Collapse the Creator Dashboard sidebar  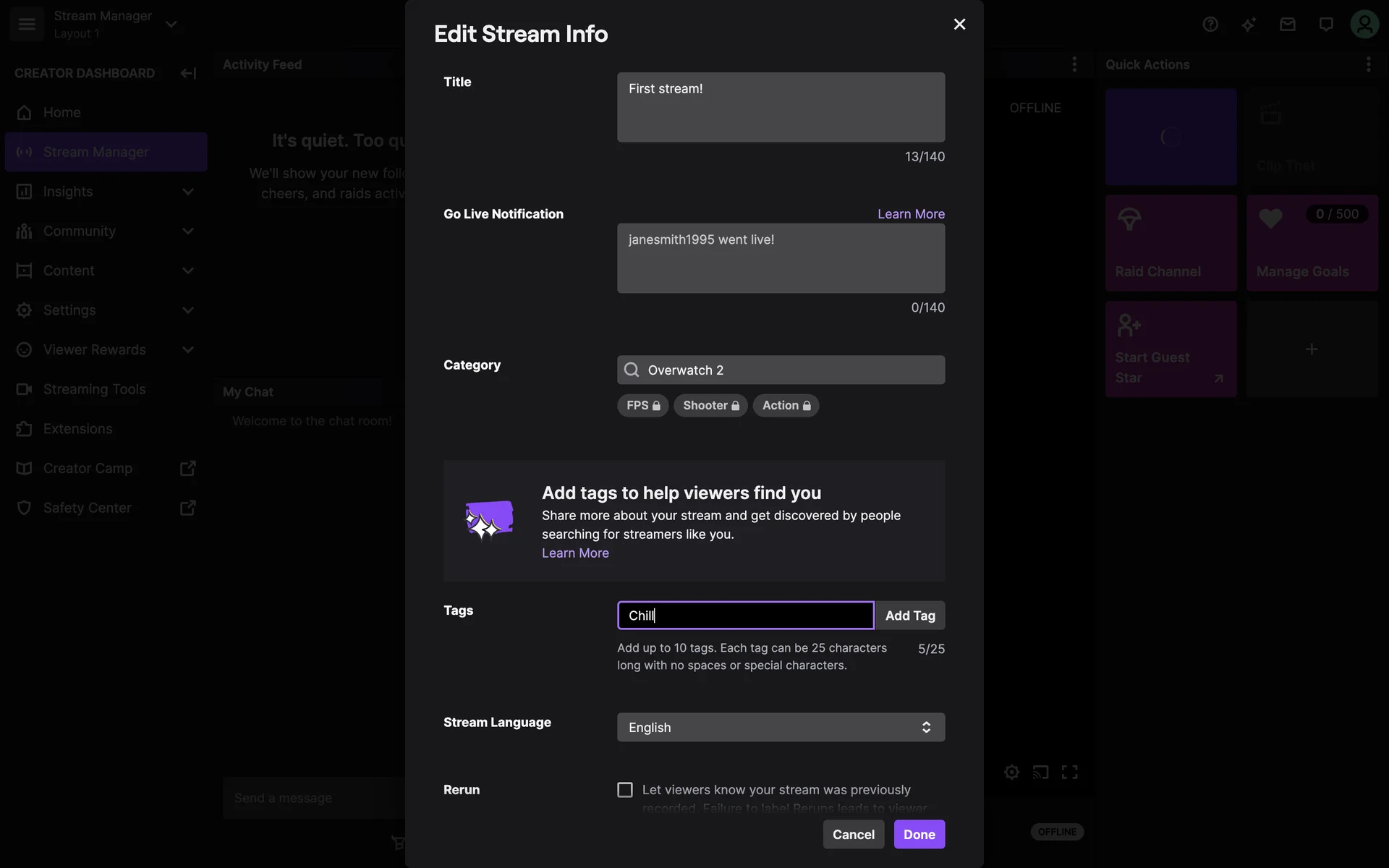pos(188,73)
